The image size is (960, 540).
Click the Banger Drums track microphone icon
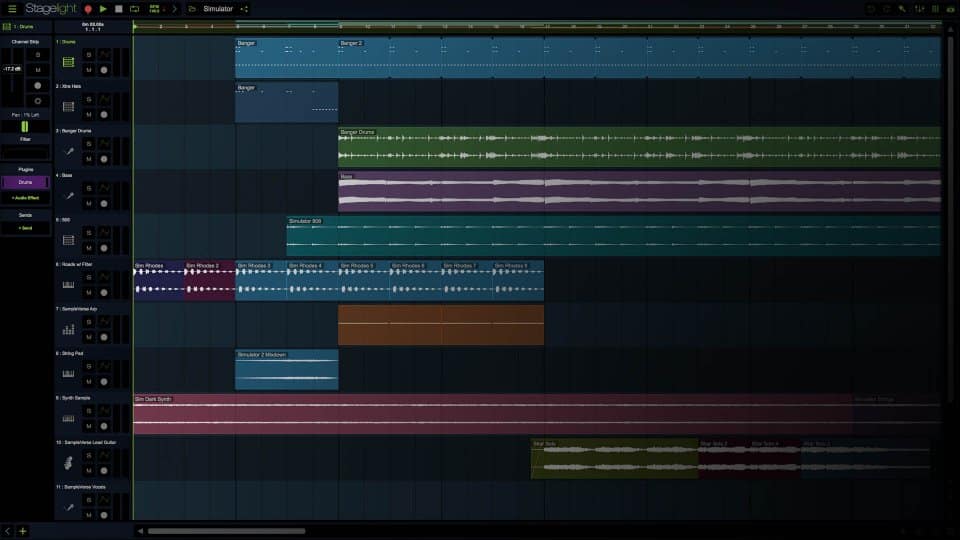point(69,151)
